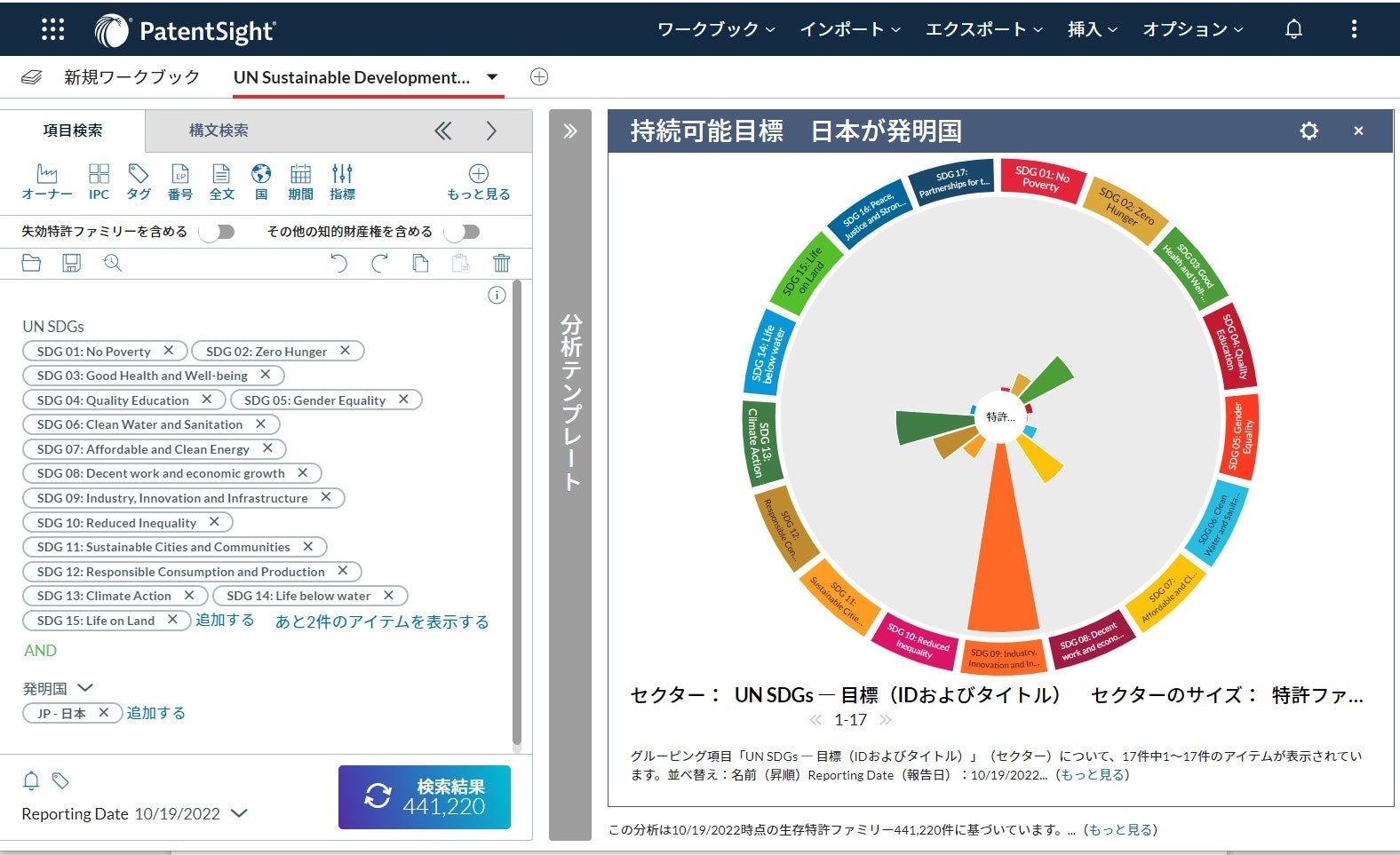Click the alert bell below query
1400x855 pixels.
[x=31, y=780]
